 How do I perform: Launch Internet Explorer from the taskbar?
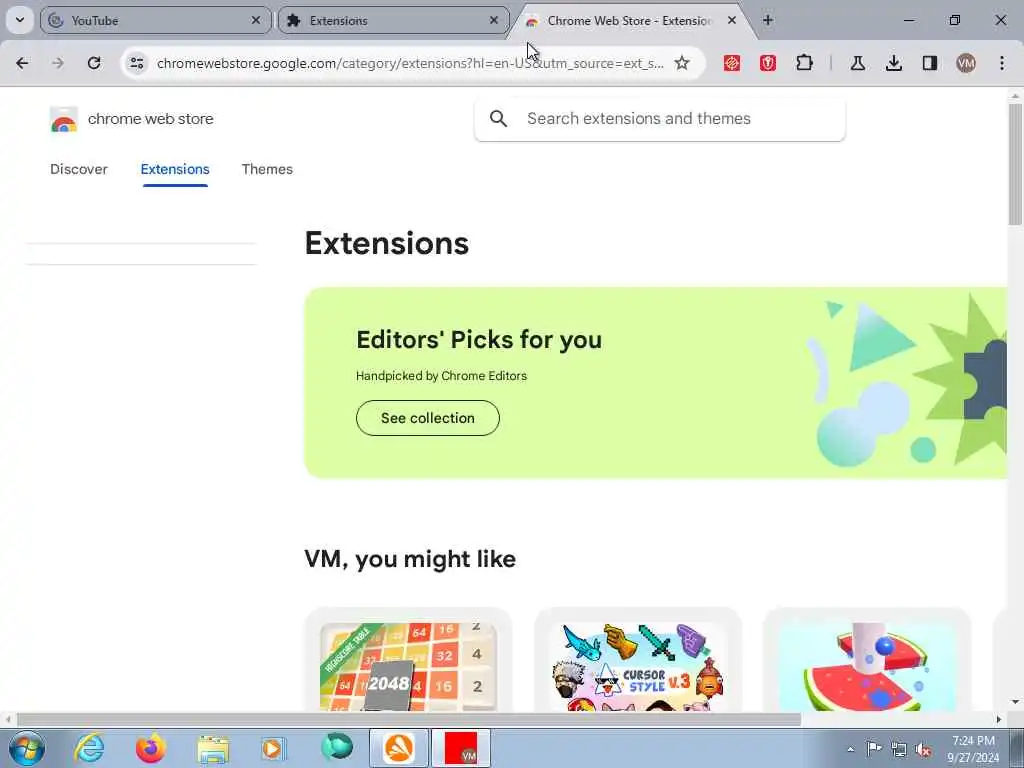click(x=89, y=748)
